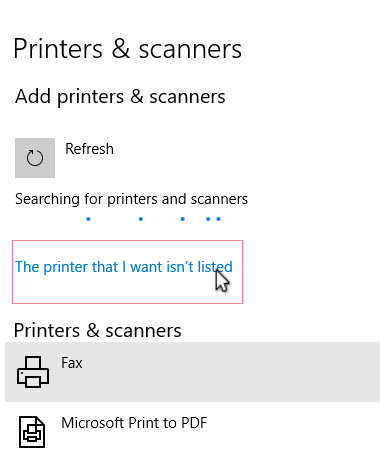
Task: Click the word 'PDF' in Microsoft Print to PDF
Action: click(x=194, y=423)
